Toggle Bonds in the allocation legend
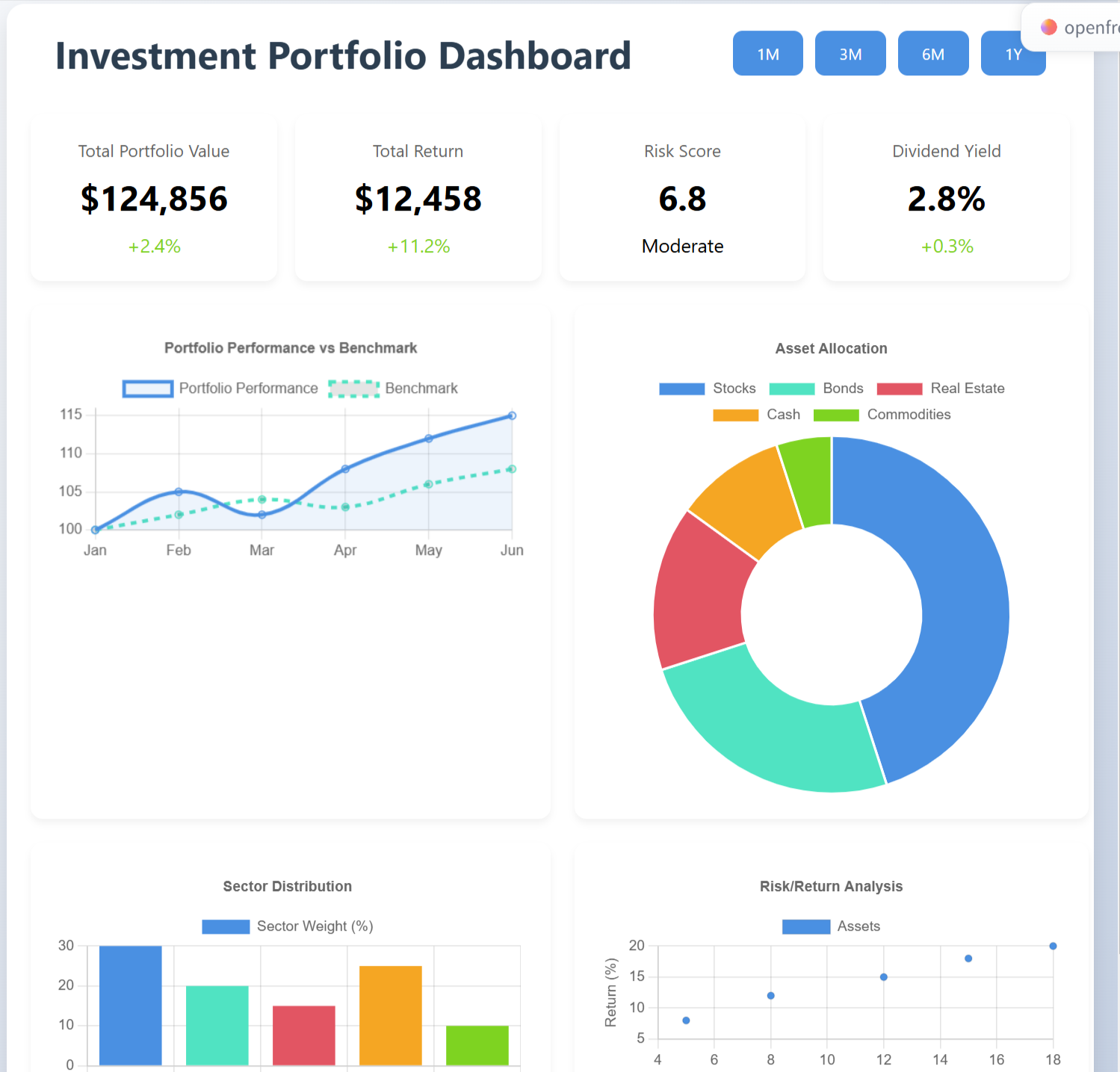Image resolution: width=1120 pixels, height=1072 pixels. click(x=816, y=388)
